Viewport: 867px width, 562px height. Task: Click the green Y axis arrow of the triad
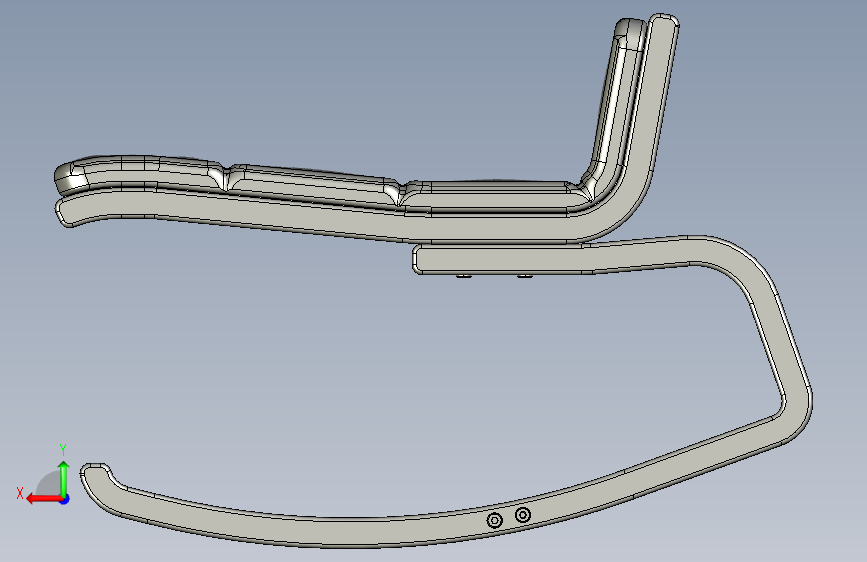(64, 479)
